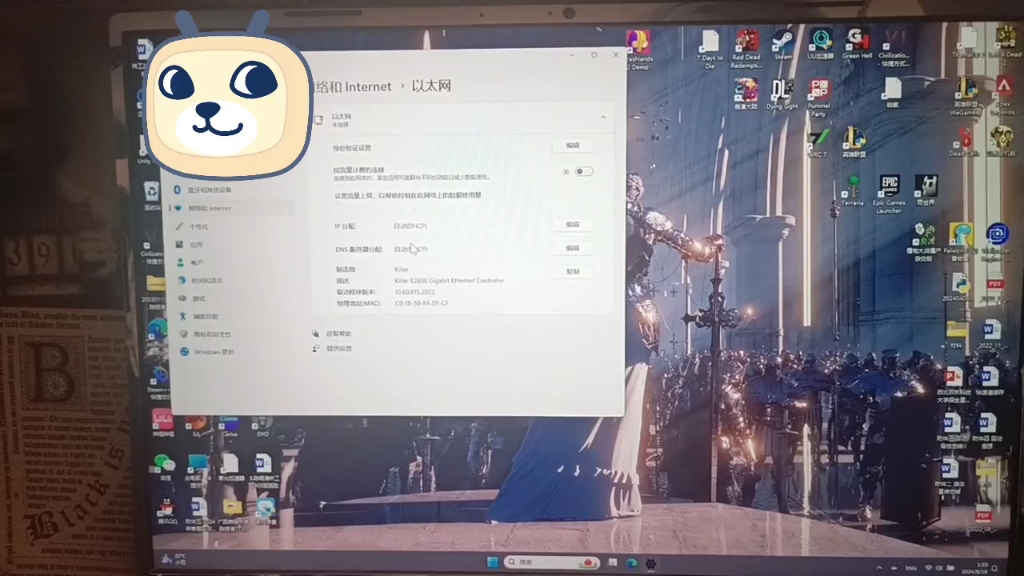This screenshot has width=1024, height=576.
Task: Select the Recycle Bin desktop icon
Action: click(152, 196)
